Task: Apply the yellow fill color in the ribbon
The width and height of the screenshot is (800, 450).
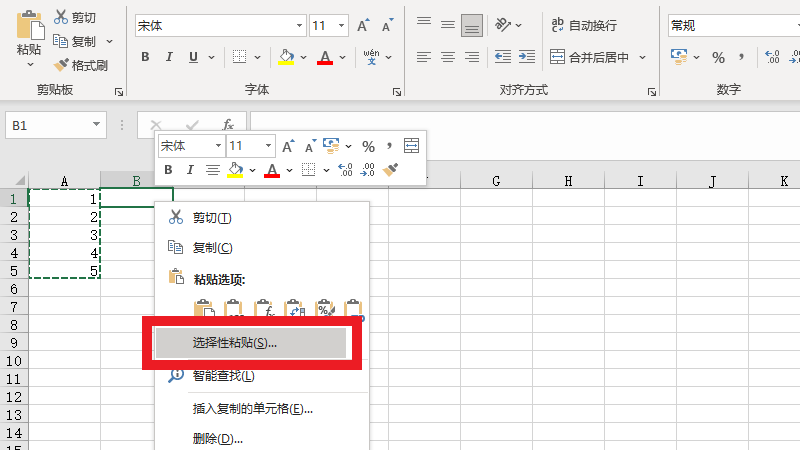Action: 286,57
